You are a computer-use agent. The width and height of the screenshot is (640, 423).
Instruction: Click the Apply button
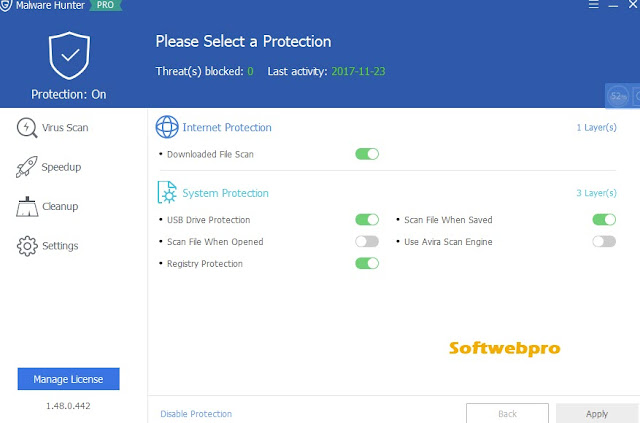597,413
